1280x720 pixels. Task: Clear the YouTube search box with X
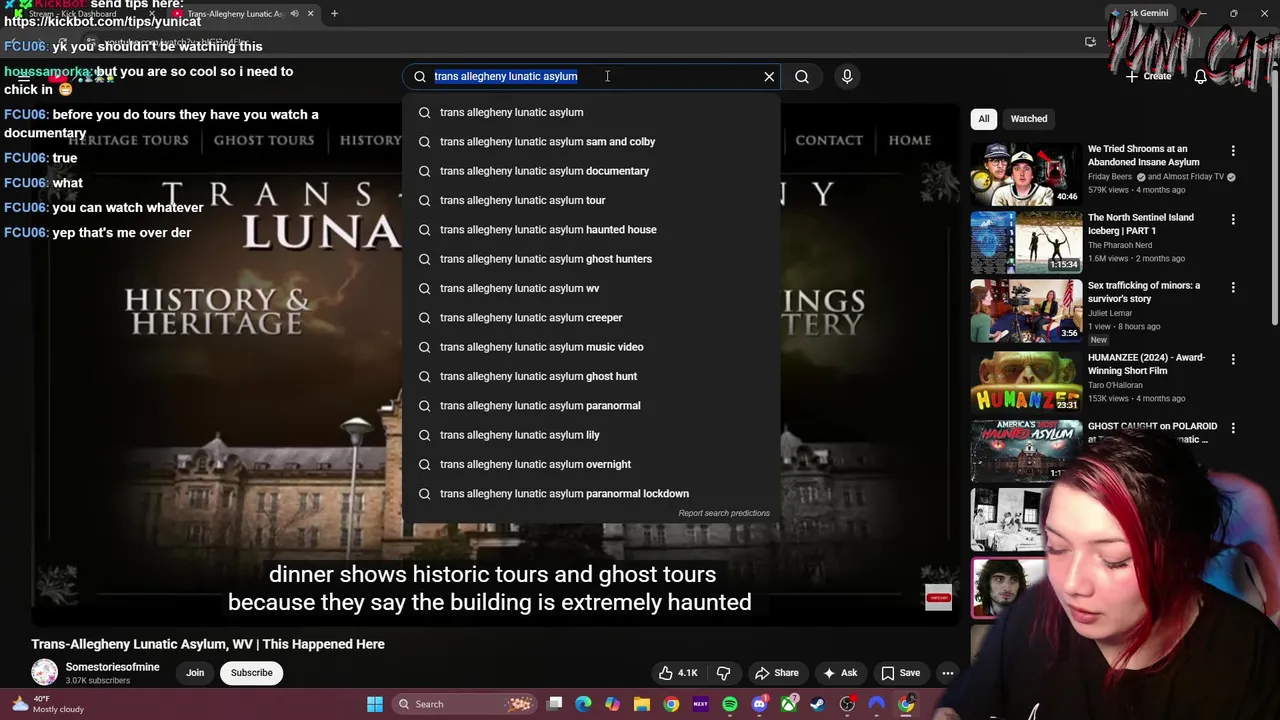(769, 76)
